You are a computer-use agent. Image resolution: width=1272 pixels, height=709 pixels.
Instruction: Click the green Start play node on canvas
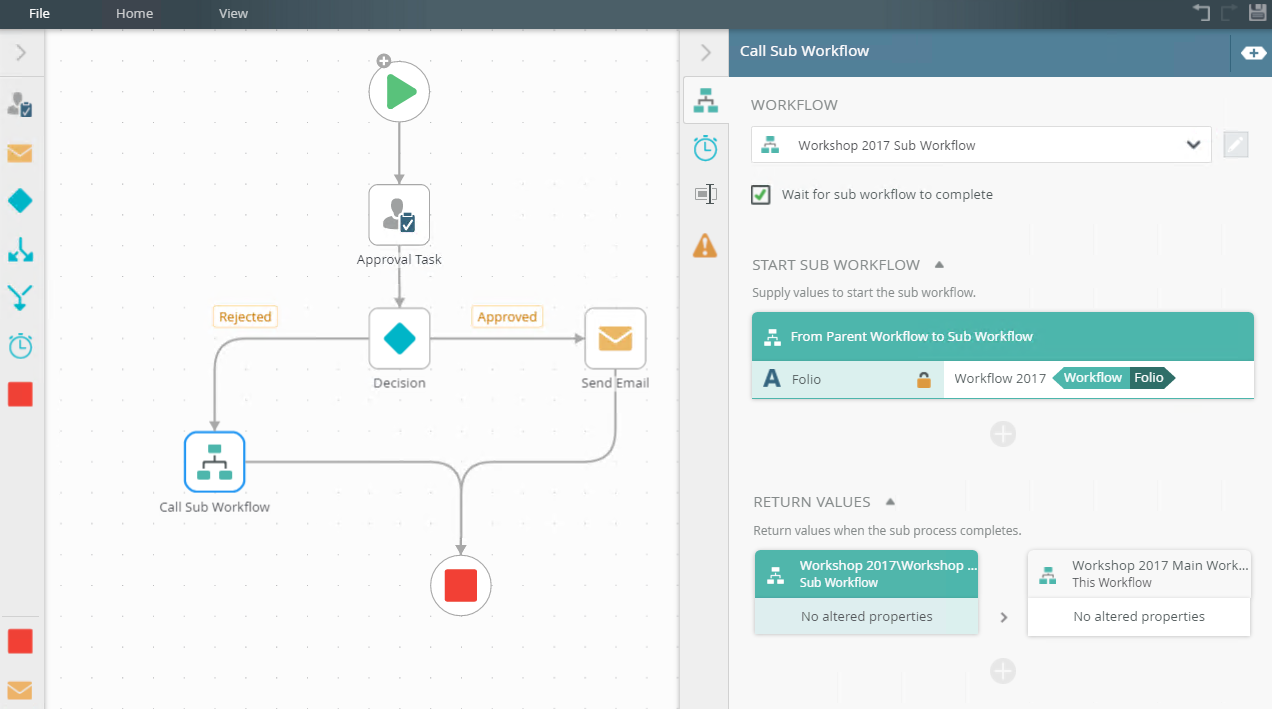click(399, 92)
